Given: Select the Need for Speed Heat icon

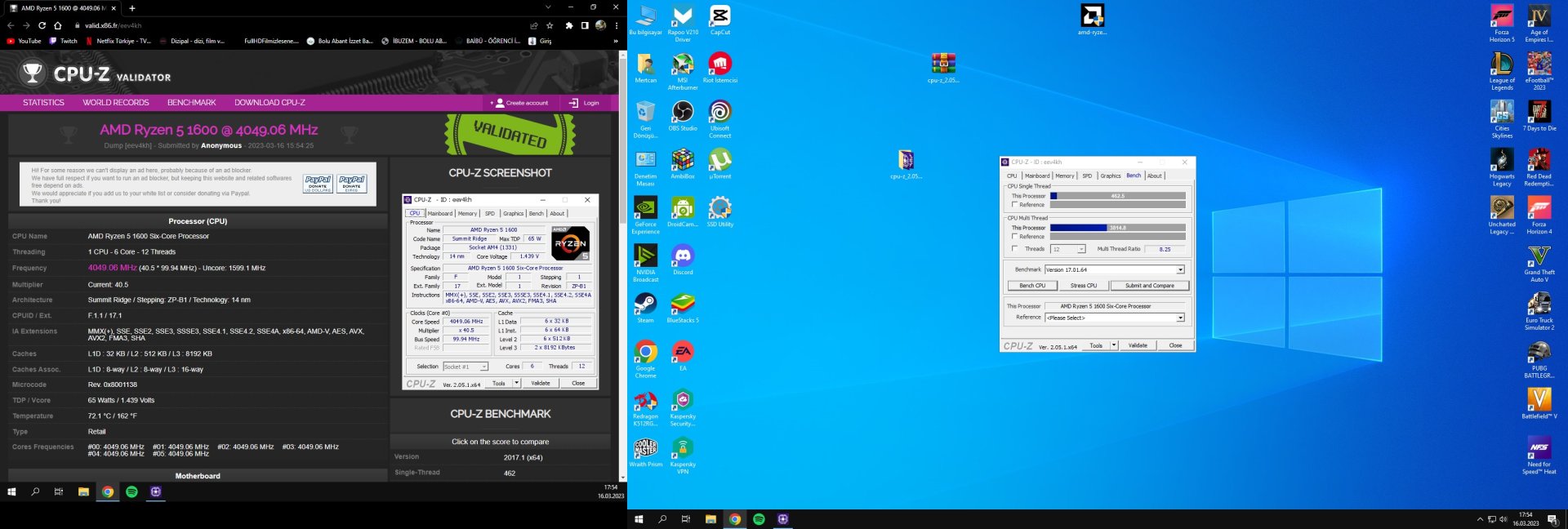Looking at the screenshot, I should click(1539, 456).
